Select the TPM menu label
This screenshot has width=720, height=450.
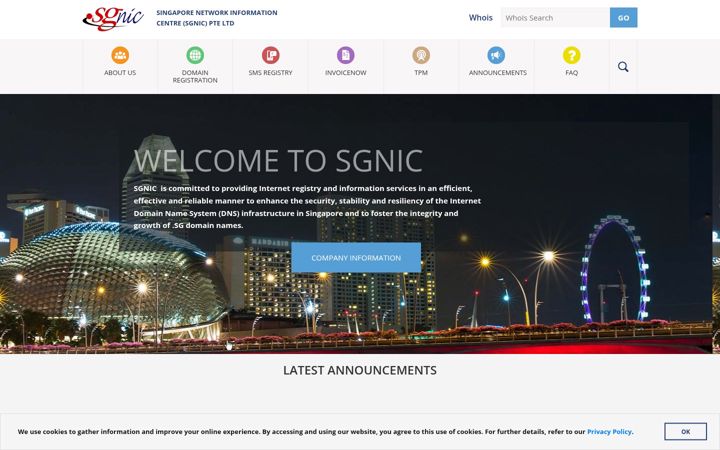421,73
